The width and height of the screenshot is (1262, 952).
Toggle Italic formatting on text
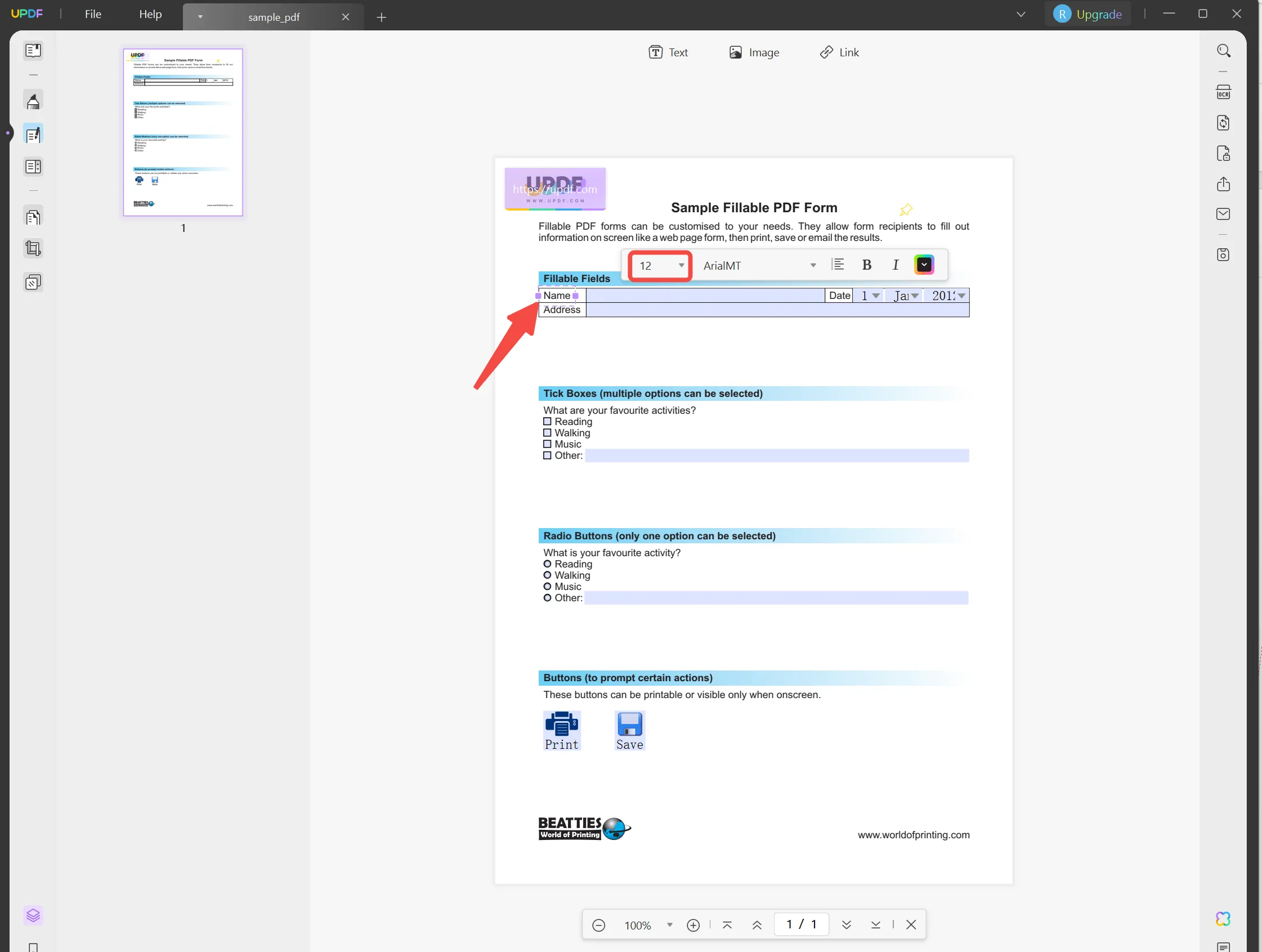895,265
